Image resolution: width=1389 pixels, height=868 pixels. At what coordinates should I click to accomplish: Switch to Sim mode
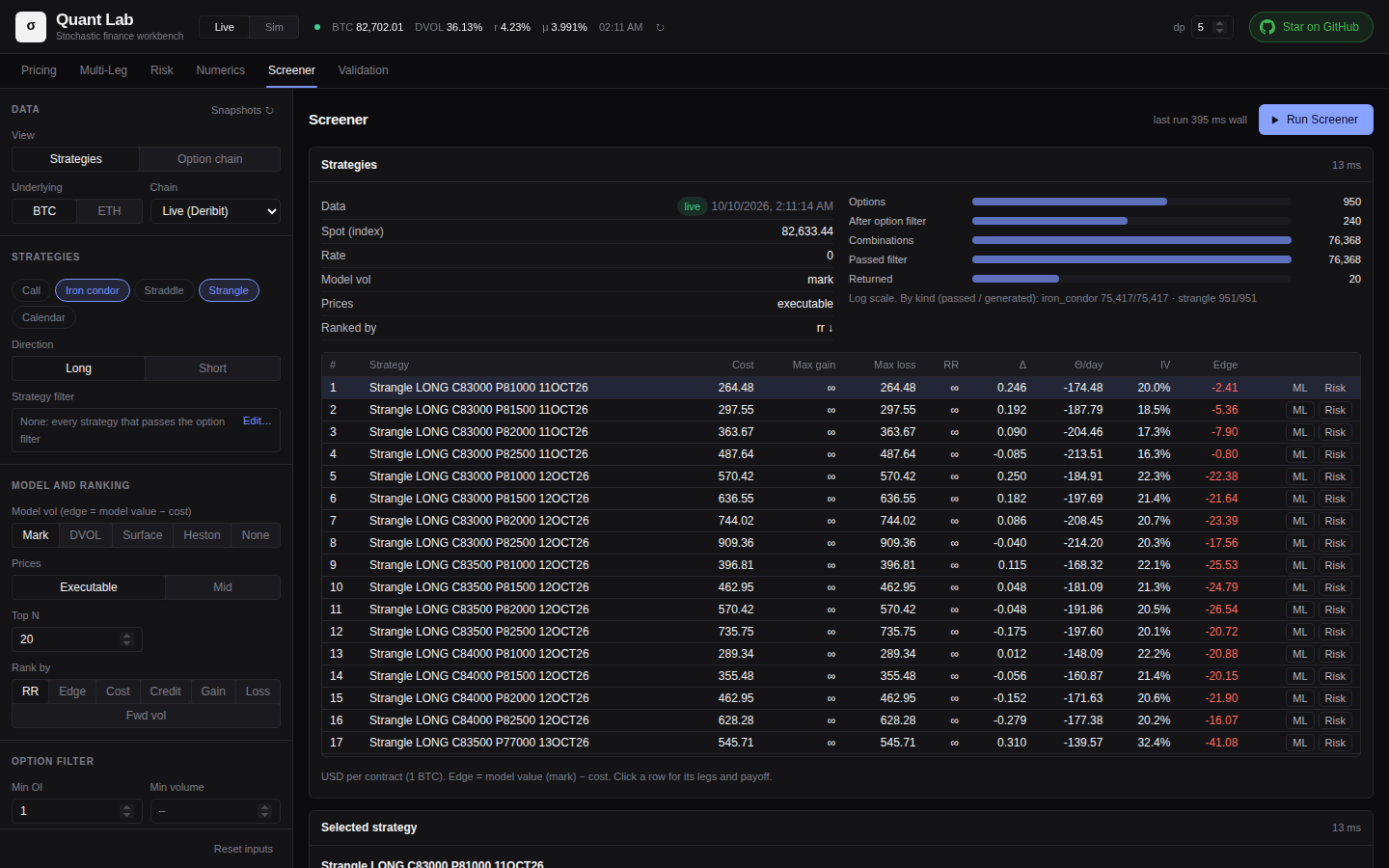(x=274, y=27)
